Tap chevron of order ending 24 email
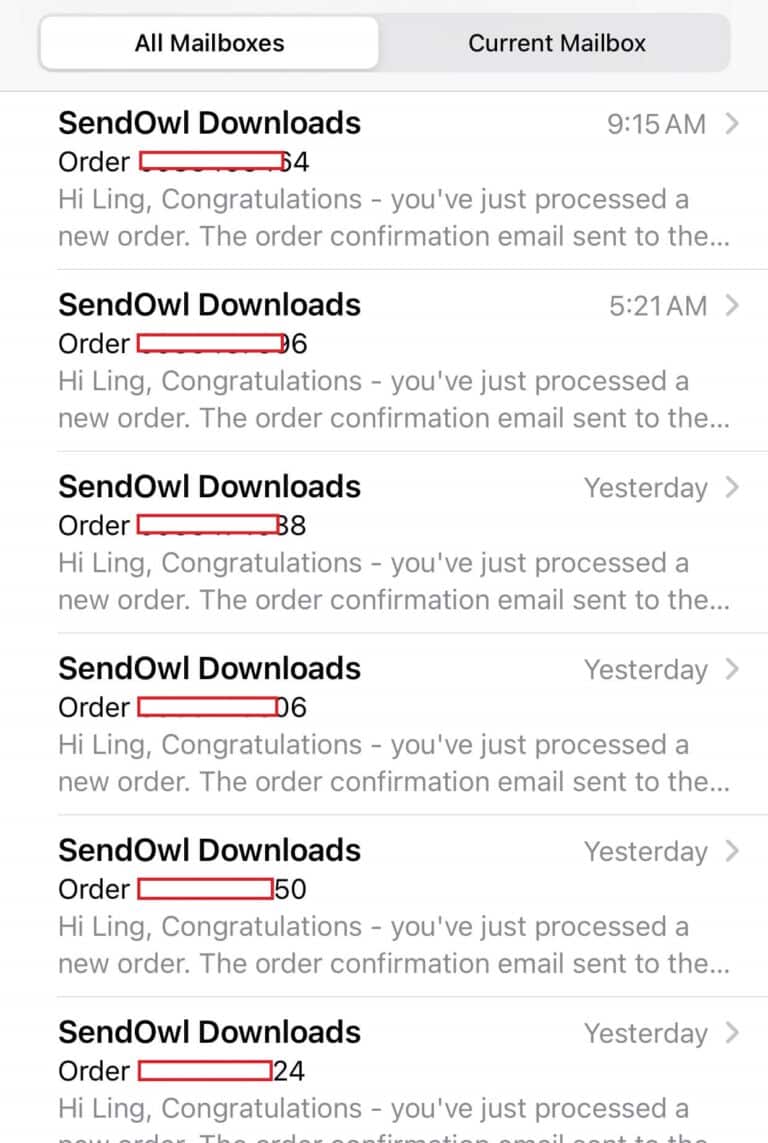The width and height of the screenshot is (768, 1143). tap(732, 1032)
